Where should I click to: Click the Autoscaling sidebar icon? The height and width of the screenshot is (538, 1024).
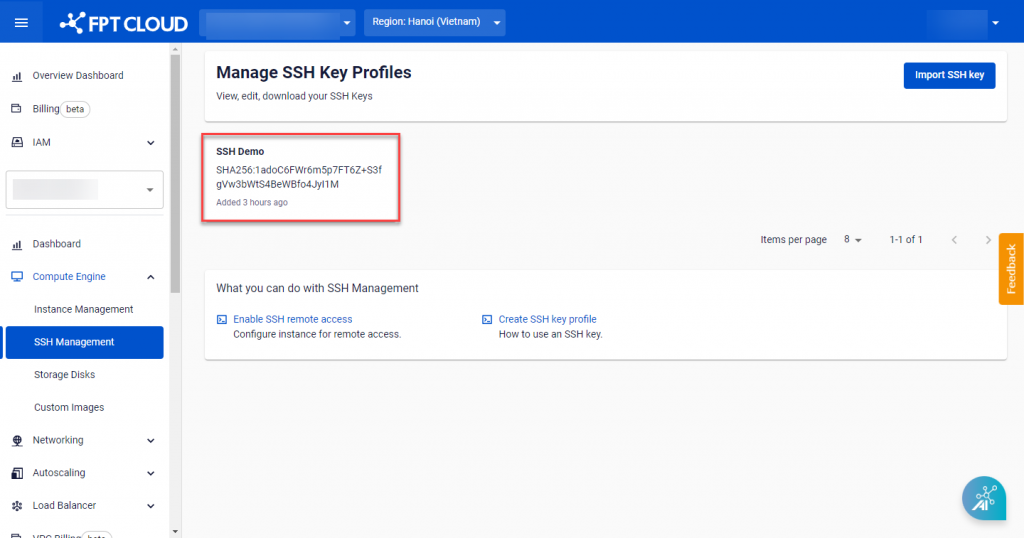point(17,473)
